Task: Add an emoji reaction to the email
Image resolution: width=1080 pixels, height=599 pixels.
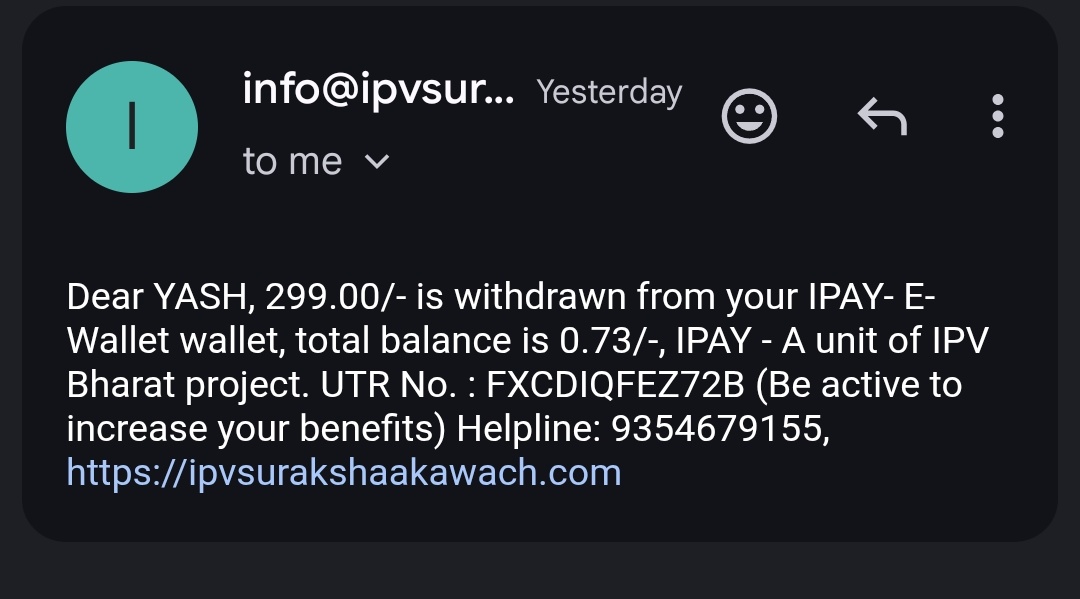Action: point(749,119)
